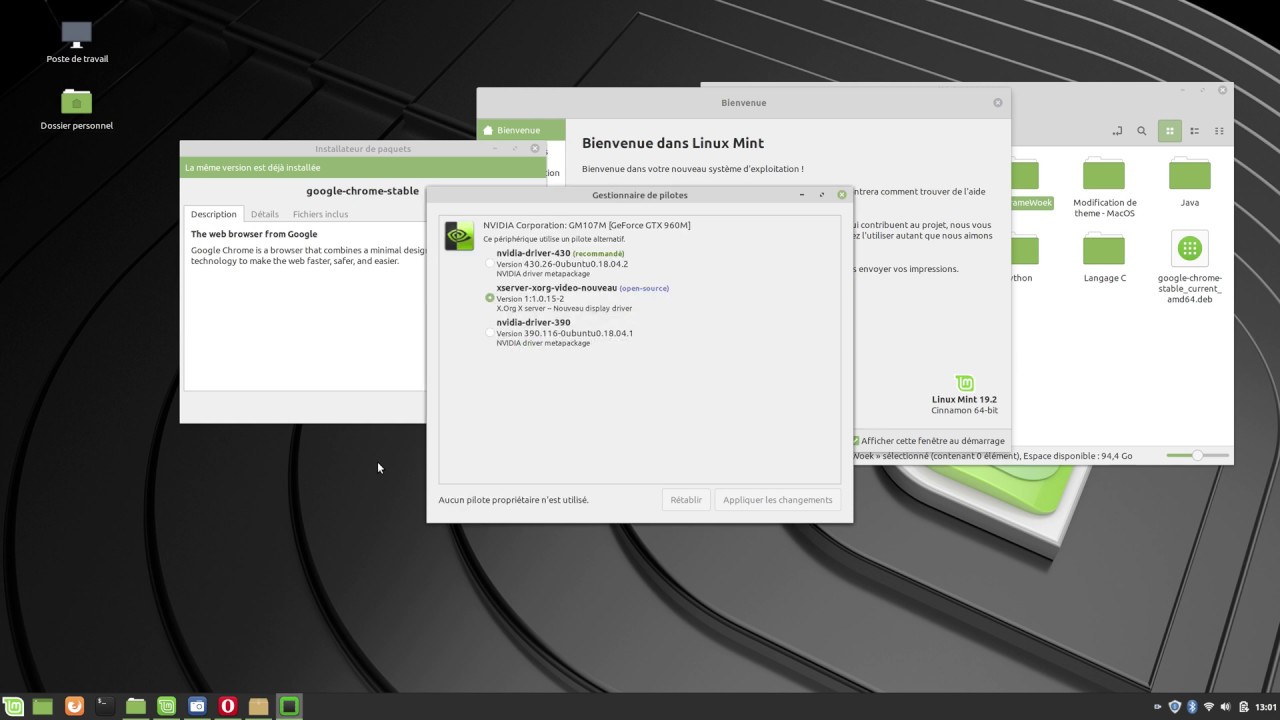Open the Bluetooth tray icon
This screenshot has height=720, width=1280.
(1192, 707)
